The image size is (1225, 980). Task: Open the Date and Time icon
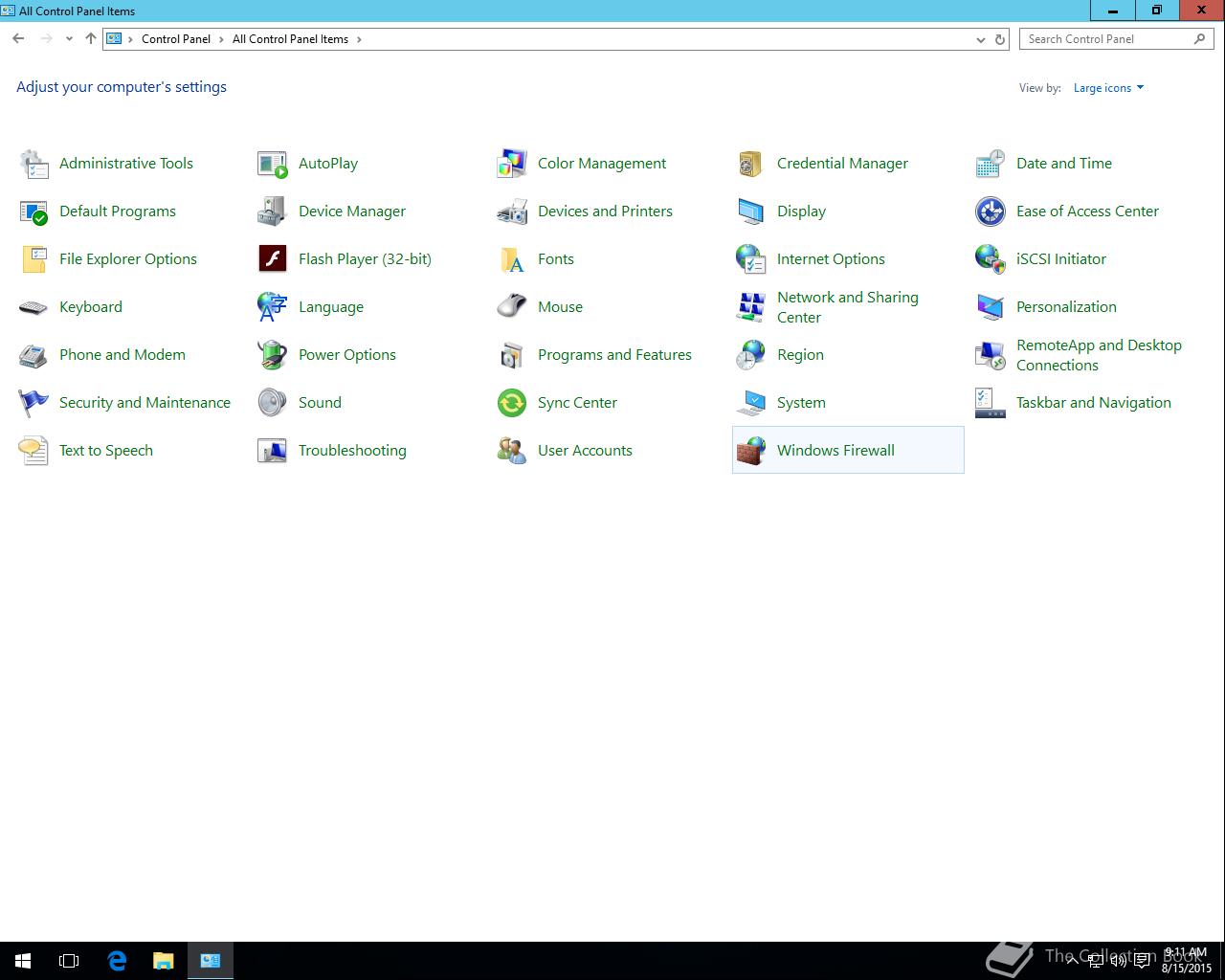tap(991, 164)
